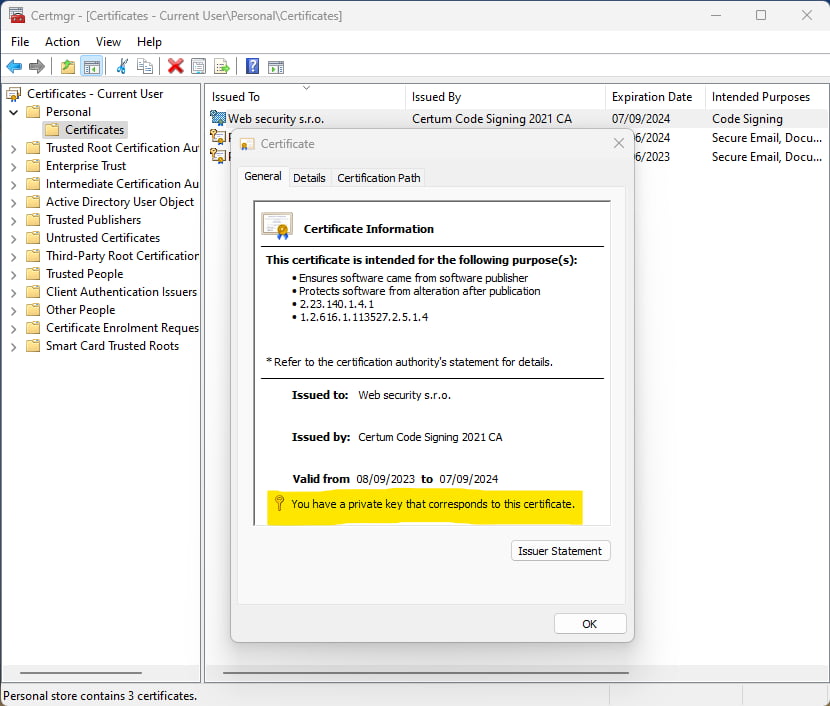This screenshot has height=706, width=830.
Task: Select the Trusted Publishers folder
Action: tap(93, 220)
